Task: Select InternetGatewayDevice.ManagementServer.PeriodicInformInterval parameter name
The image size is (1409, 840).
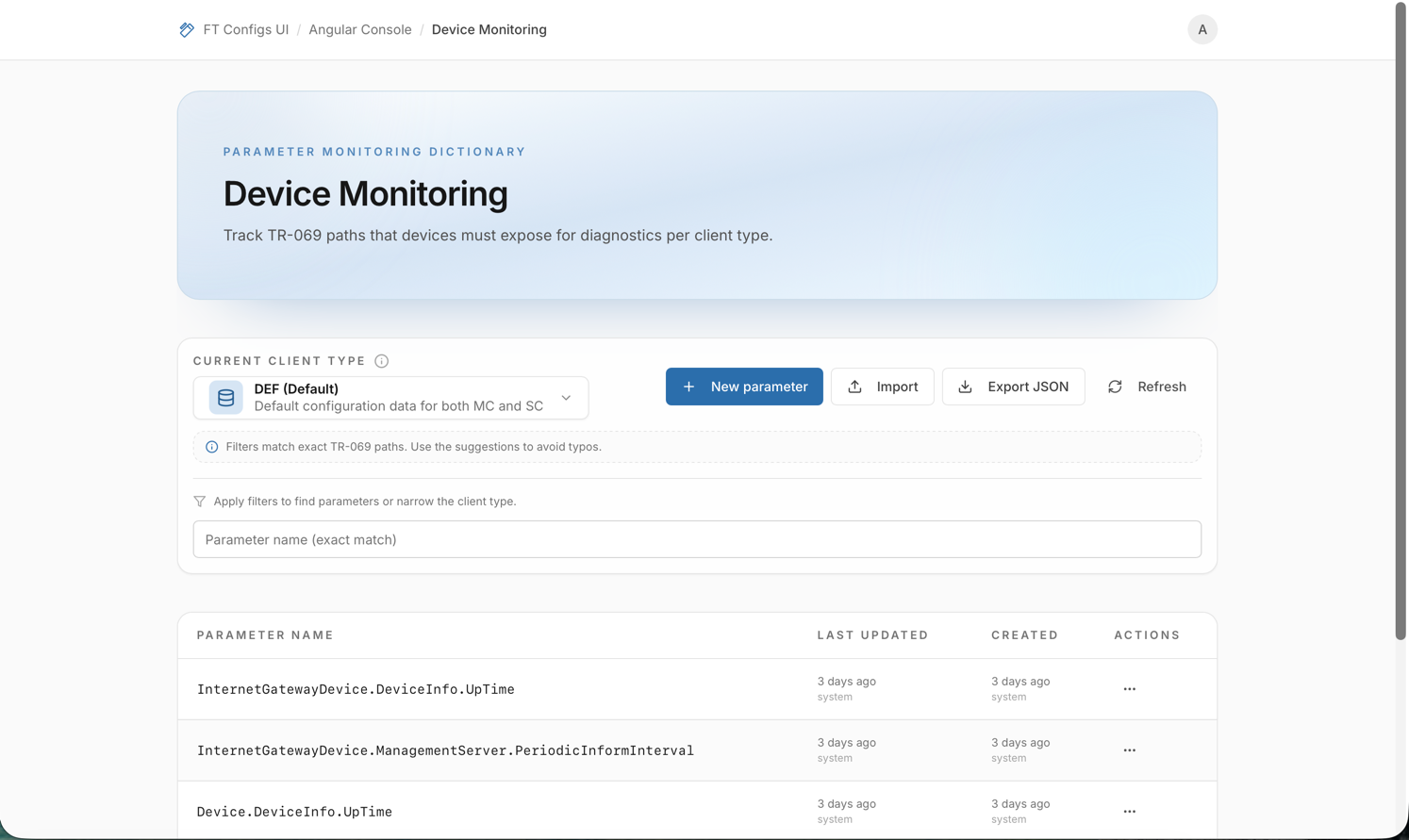Action: pos(445,750)
